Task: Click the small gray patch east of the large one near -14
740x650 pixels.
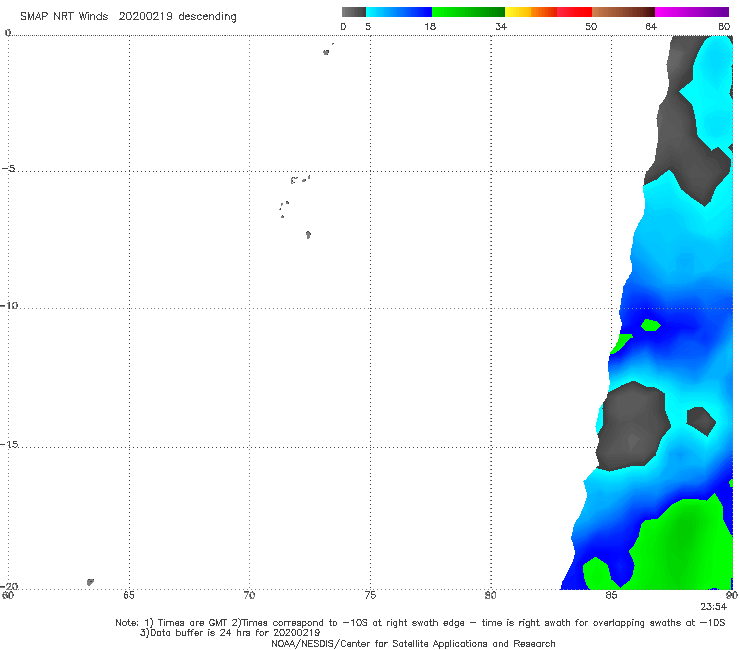Action: pos(701,421)
